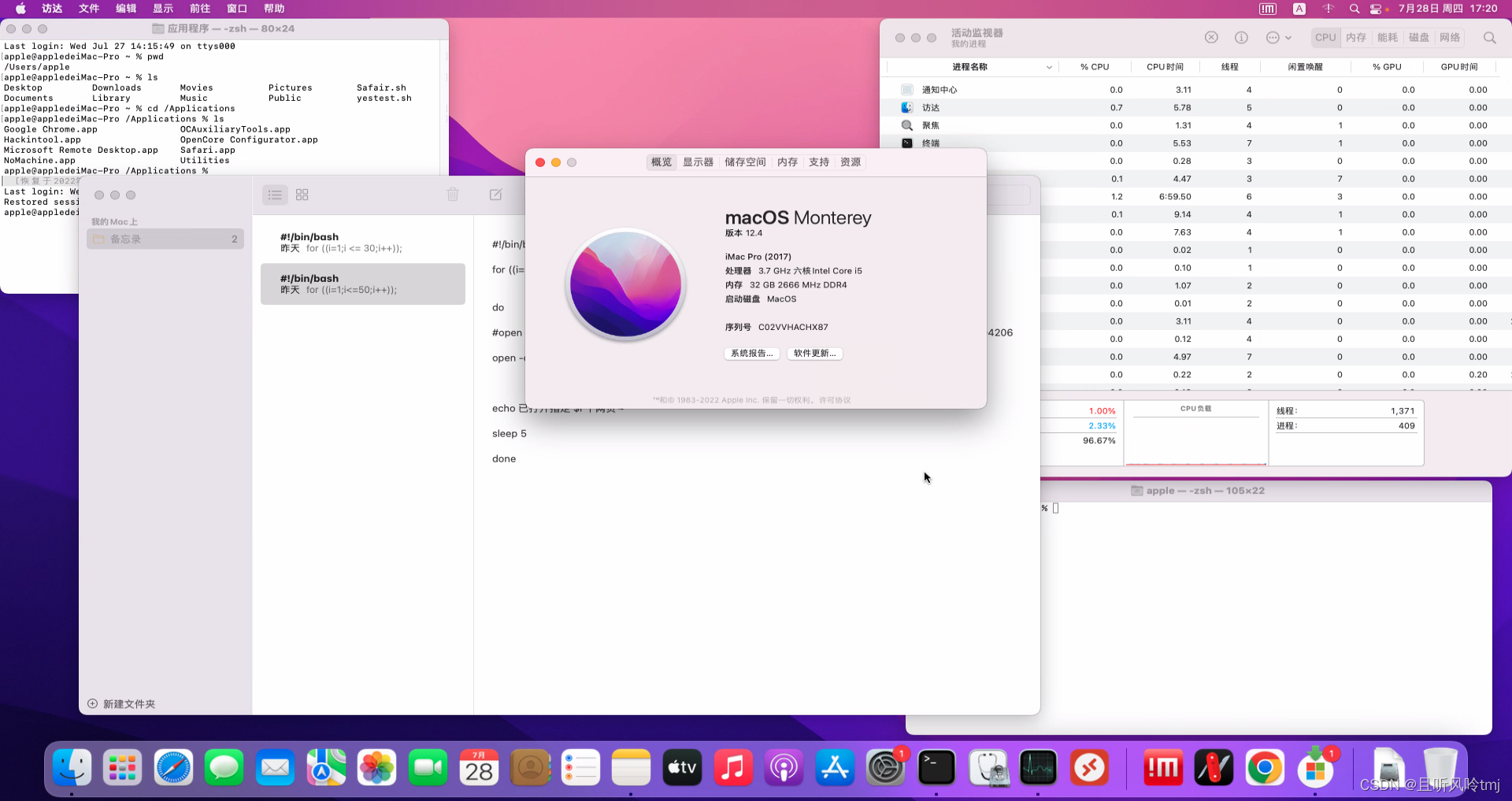Select note with for i<=30 loop
Viewport: 1512px width, 801px height.
pos(363,242)
